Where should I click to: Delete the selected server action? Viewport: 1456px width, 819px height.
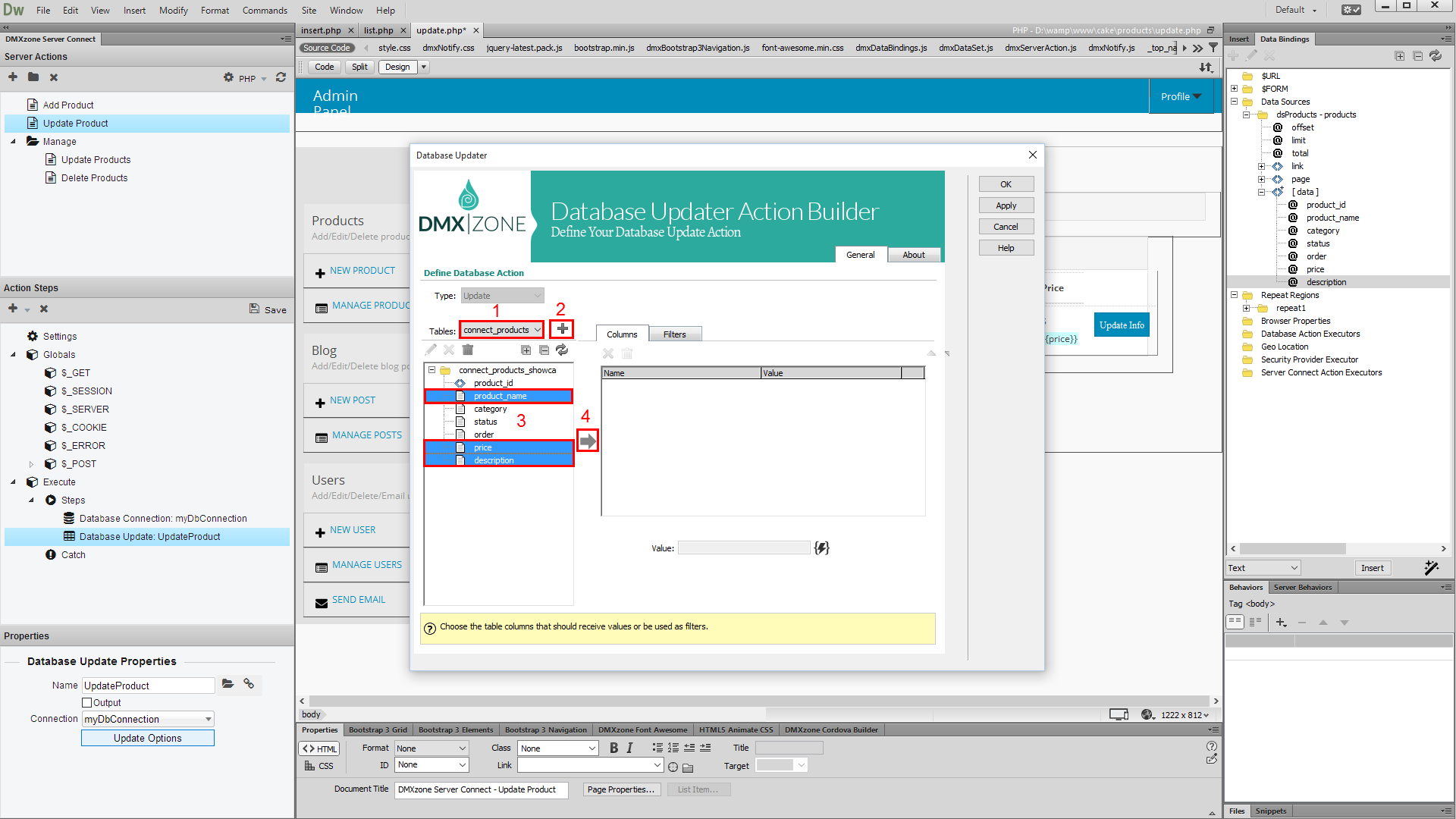click(x=54, y=77)
